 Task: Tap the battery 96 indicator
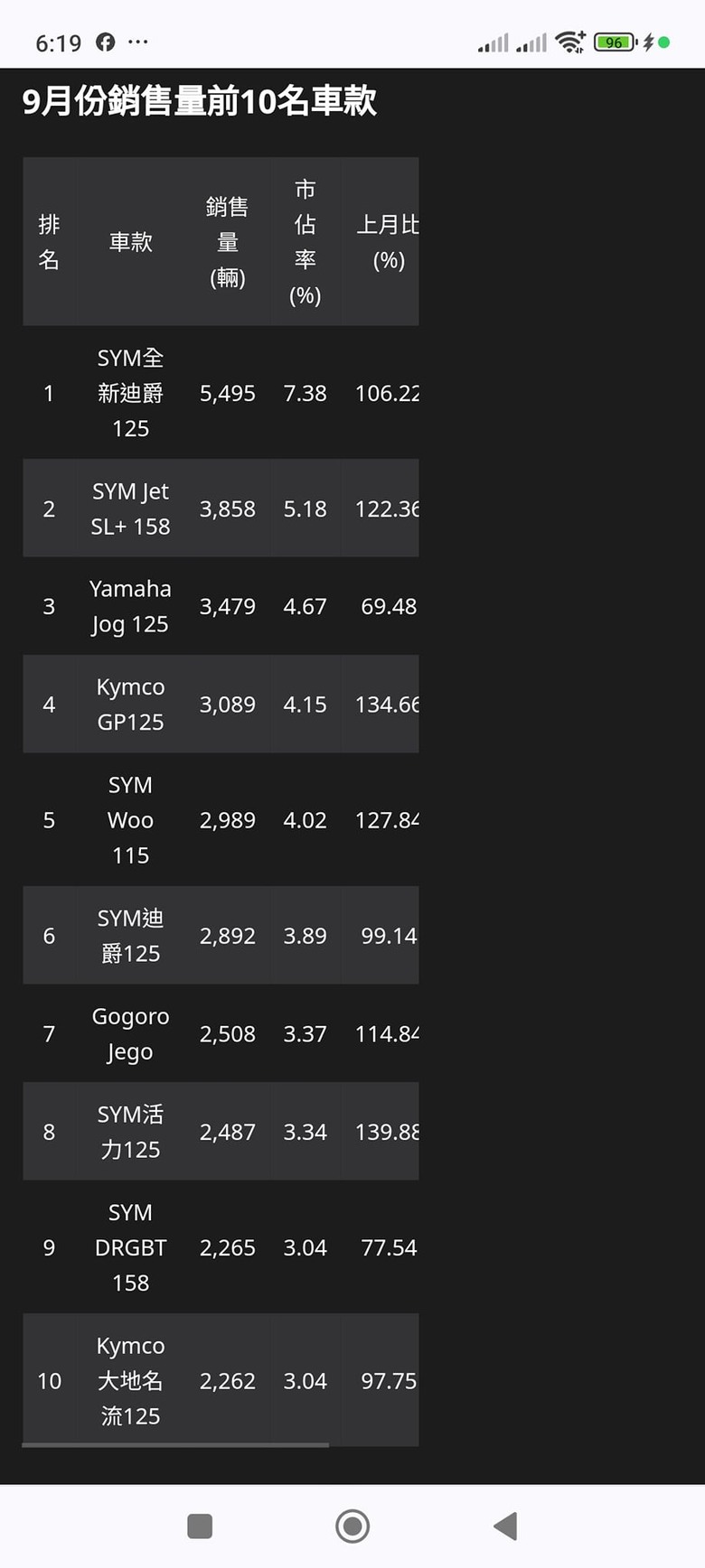tap(616, 42)
